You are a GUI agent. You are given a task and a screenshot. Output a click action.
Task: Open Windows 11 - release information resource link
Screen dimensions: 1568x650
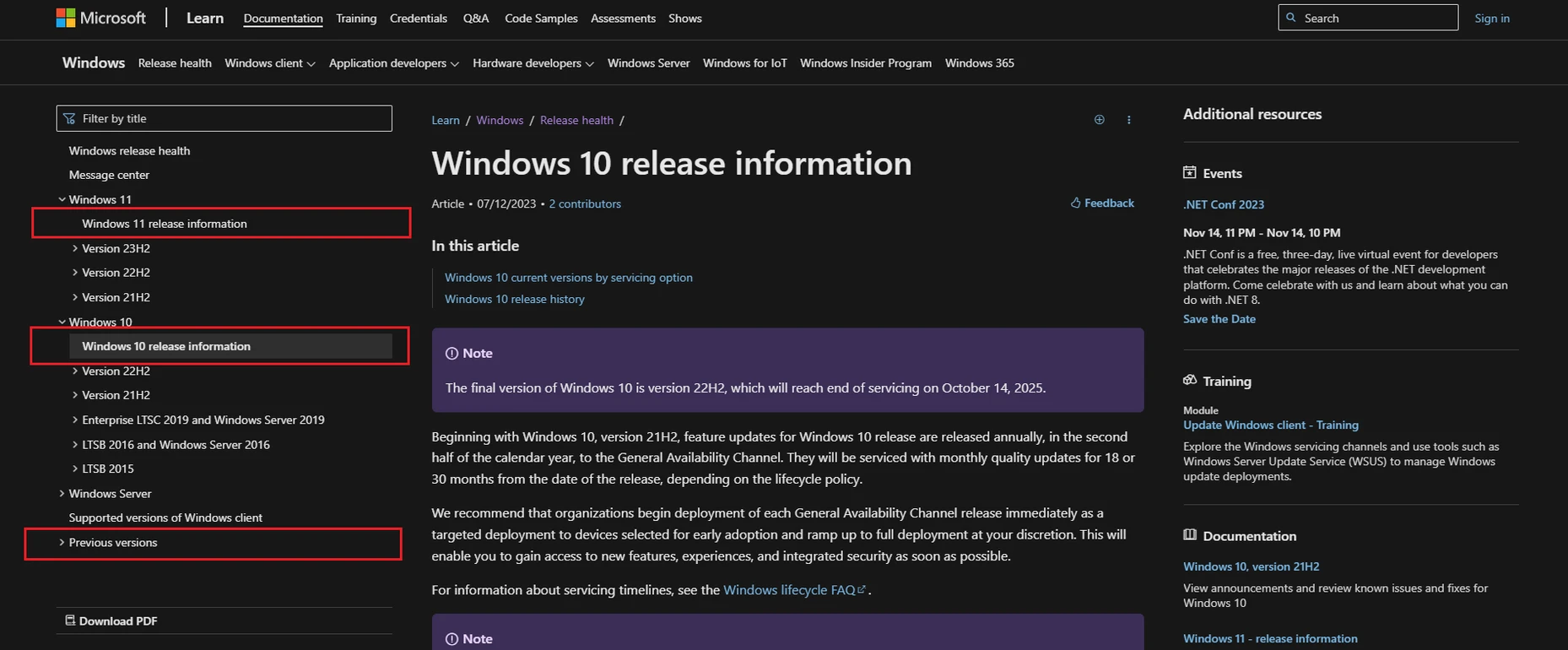coord(1270,638)
